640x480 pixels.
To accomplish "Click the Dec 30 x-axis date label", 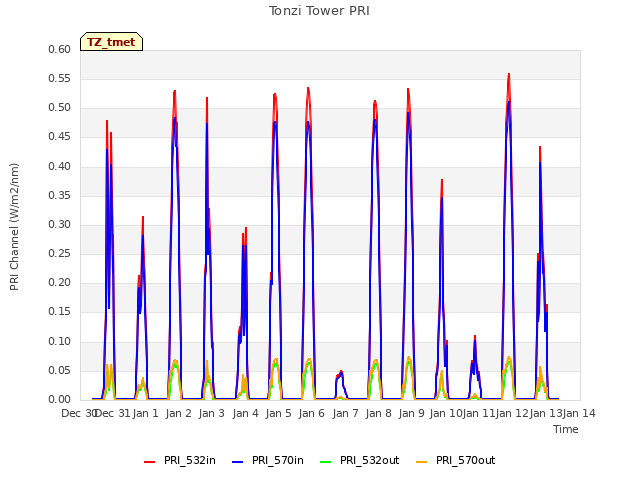I will click(78, 413).
